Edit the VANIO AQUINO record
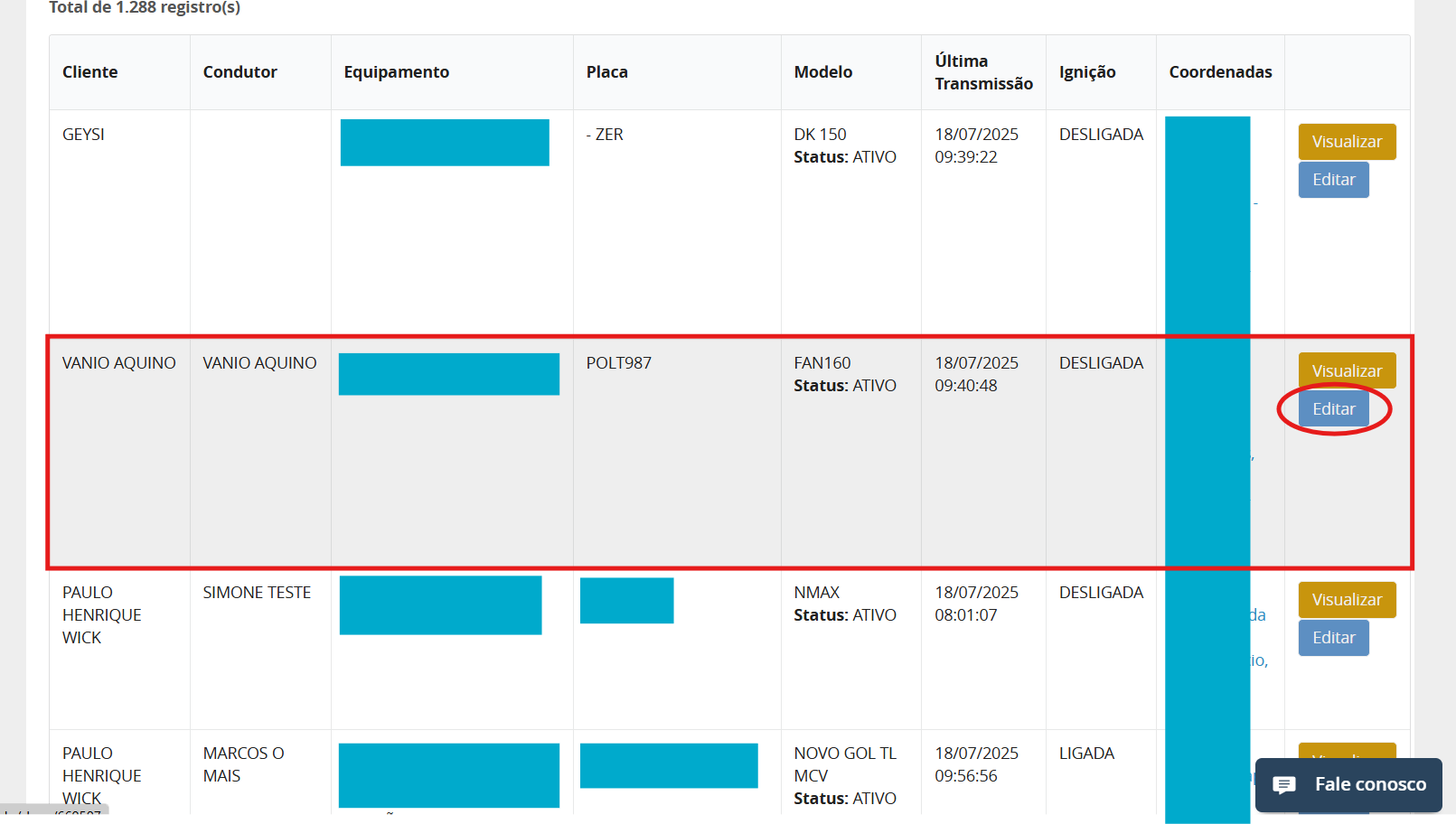Image resolution: width=1456 pixels, height=824 pixels. [1333, 409]
